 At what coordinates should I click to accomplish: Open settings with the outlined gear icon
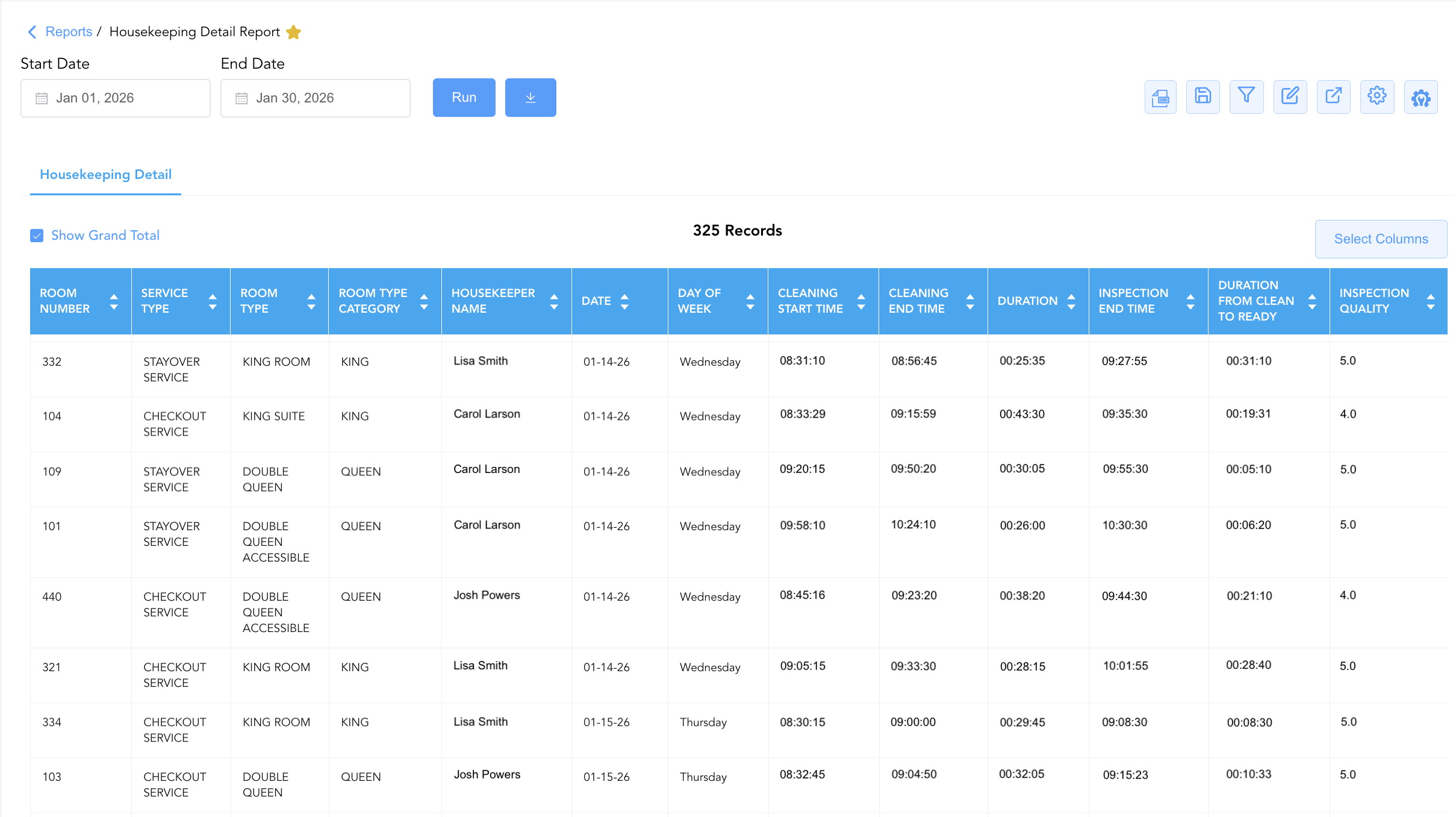[x=1377, y=97]
